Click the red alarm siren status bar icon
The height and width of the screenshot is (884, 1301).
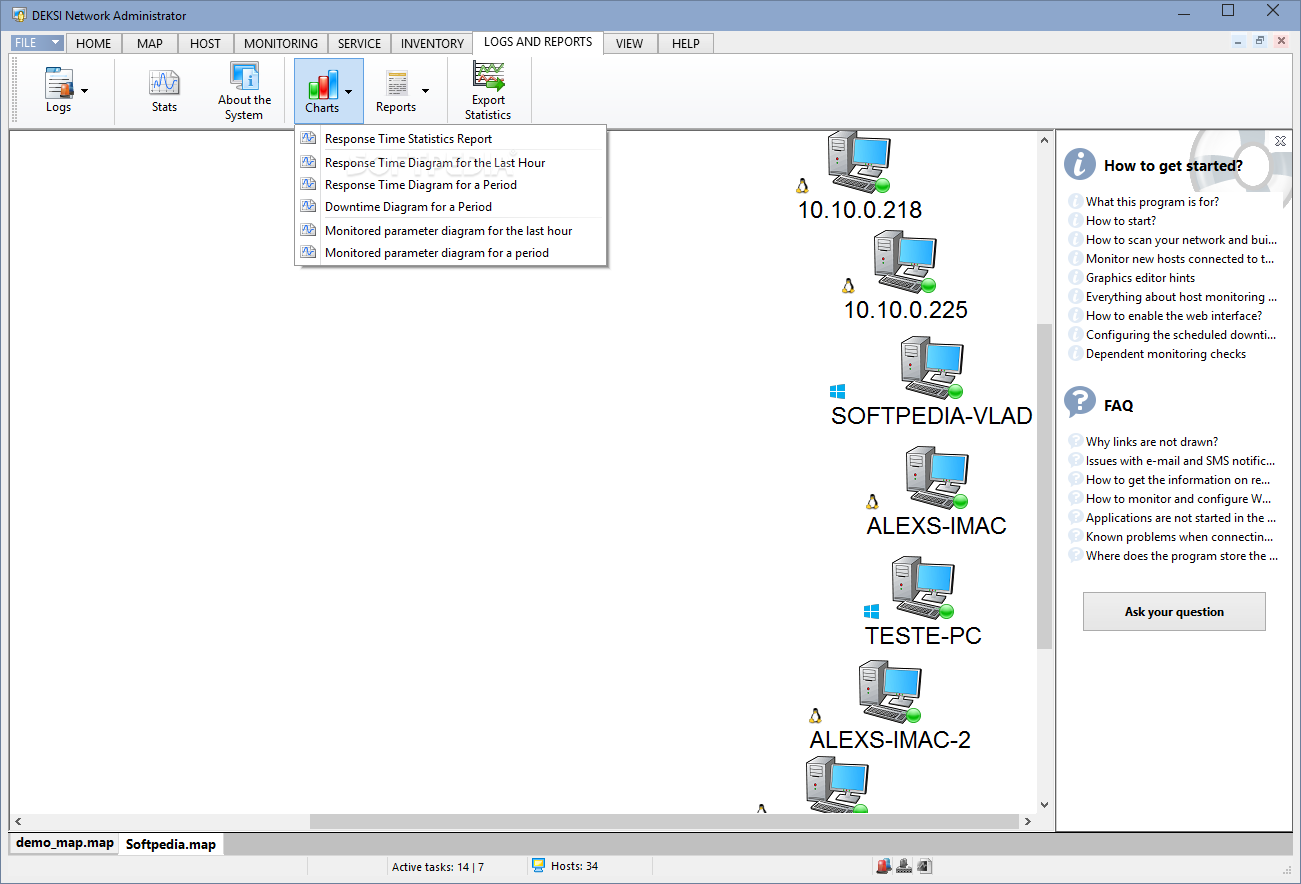883,866
